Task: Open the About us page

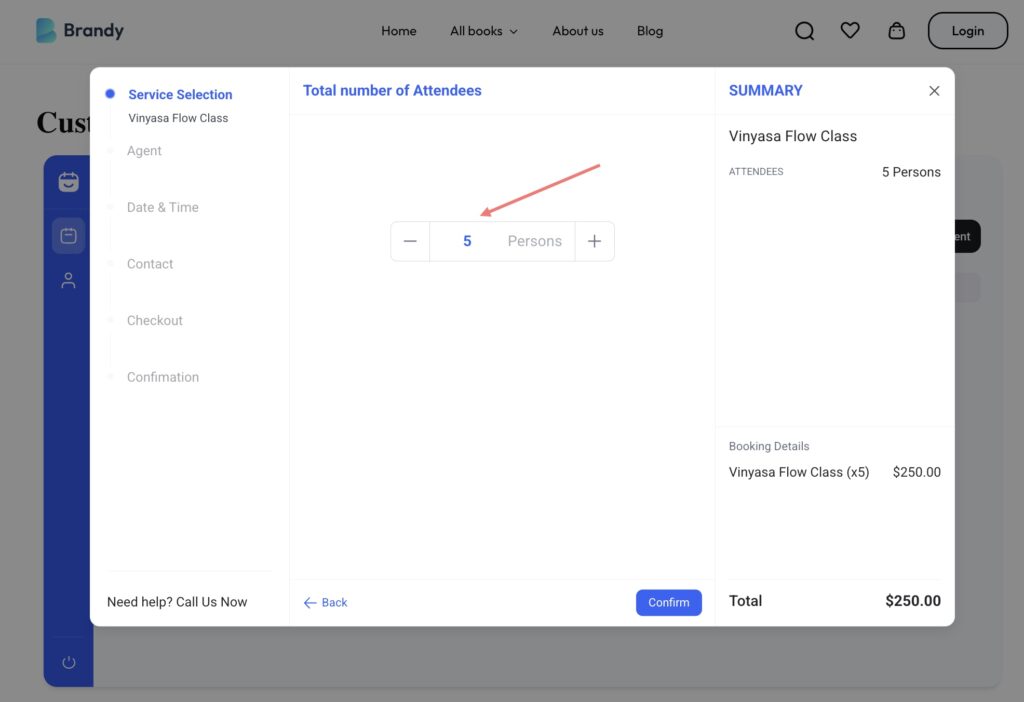Action: [577, 31]
